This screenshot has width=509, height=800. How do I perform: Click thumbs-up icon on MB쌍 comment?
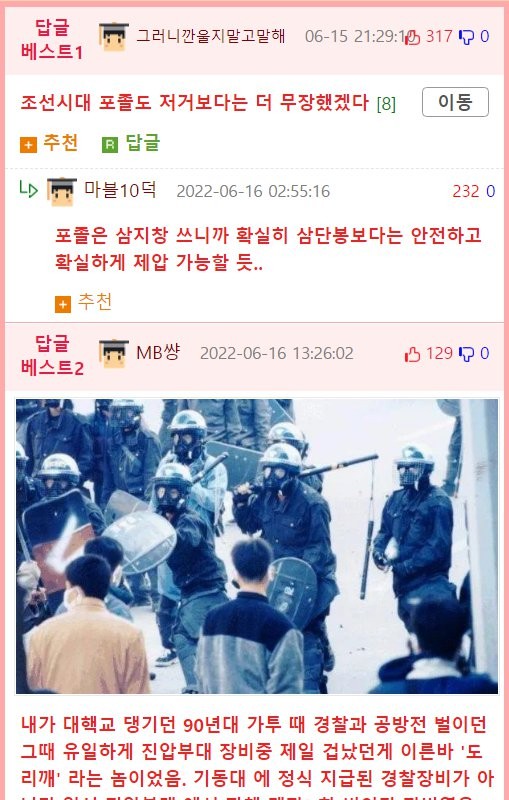413,354
